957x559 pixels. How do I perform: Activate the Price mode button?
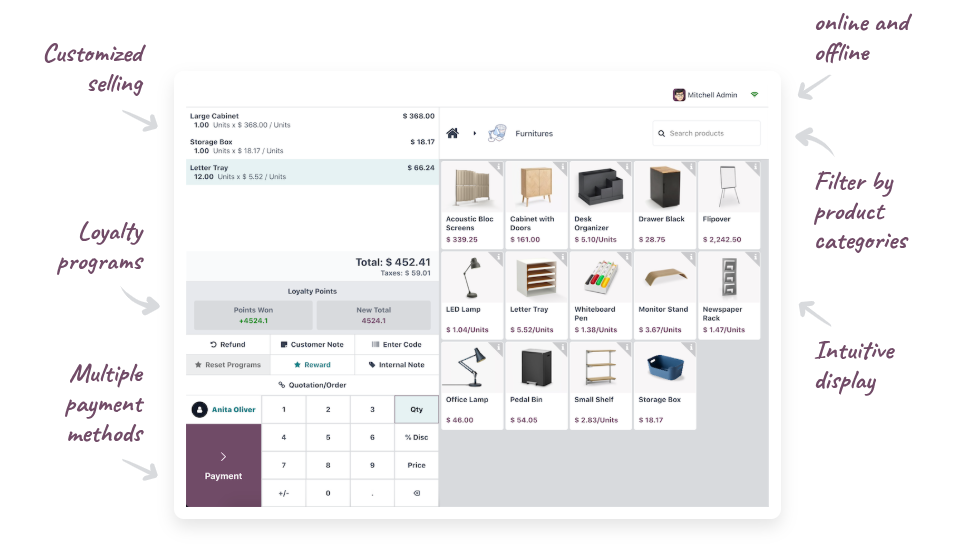pos(416,465)
